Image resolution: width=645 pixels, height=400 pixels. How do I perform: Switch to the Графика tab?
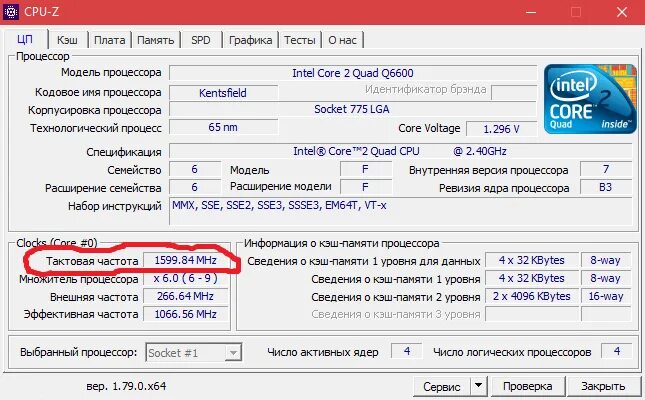point(251,40)
